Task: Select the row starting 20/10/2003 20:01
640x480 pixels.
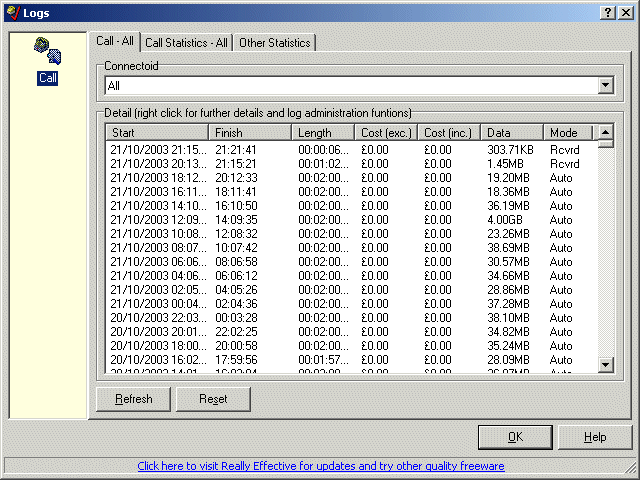Action: point(351,332)
